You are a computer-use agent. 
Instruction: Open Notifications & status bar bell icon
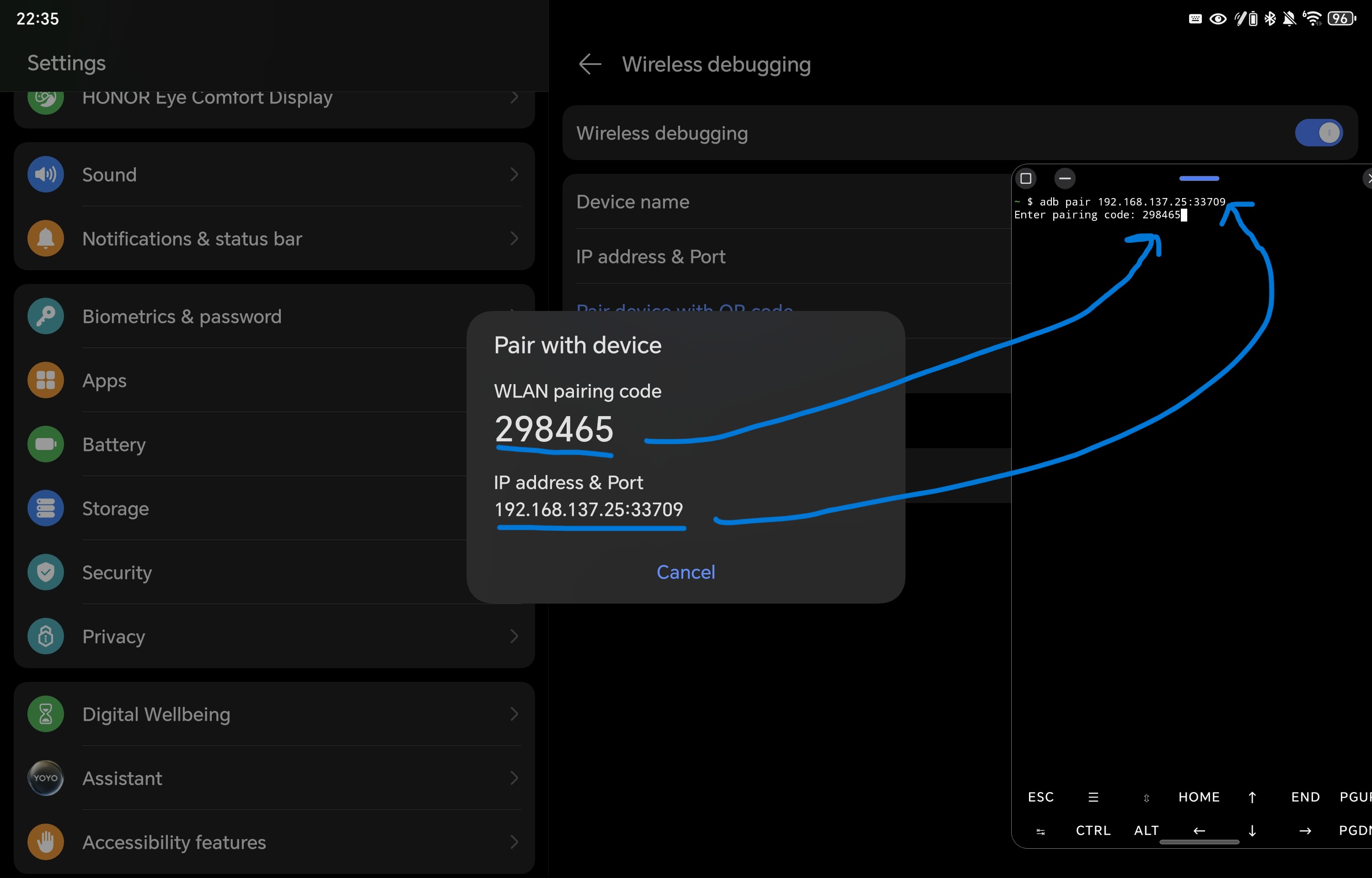(x=46, y=238)
